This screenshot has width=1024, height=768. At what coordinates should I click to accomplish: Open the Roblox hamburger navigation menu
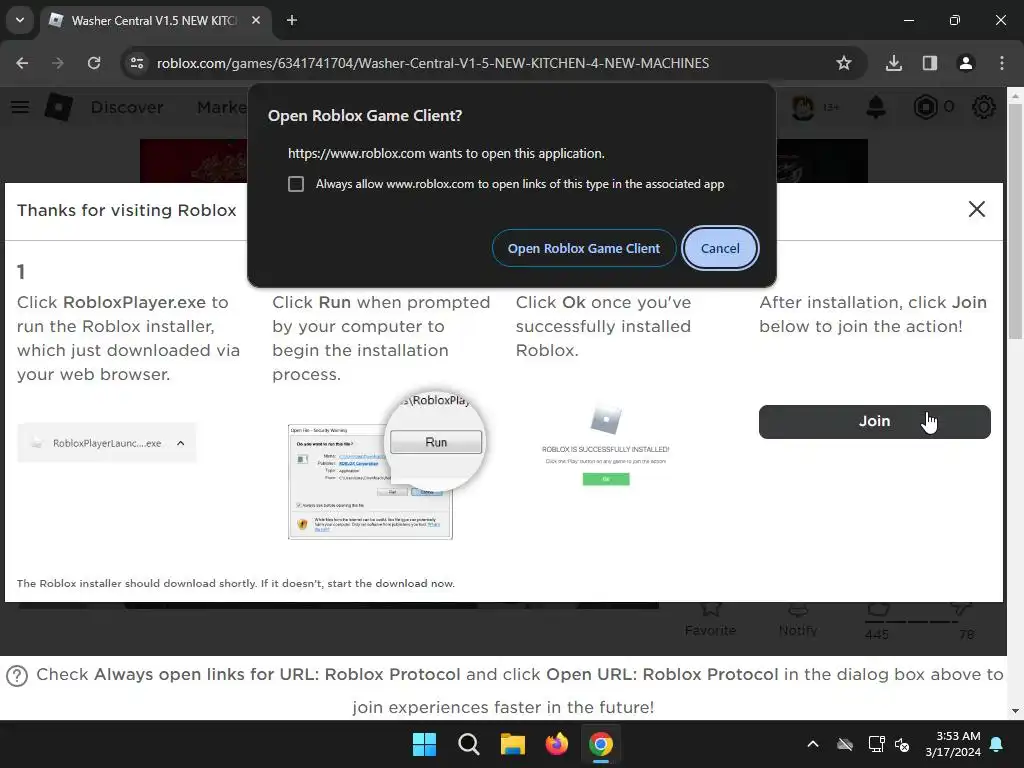[20, 107]
